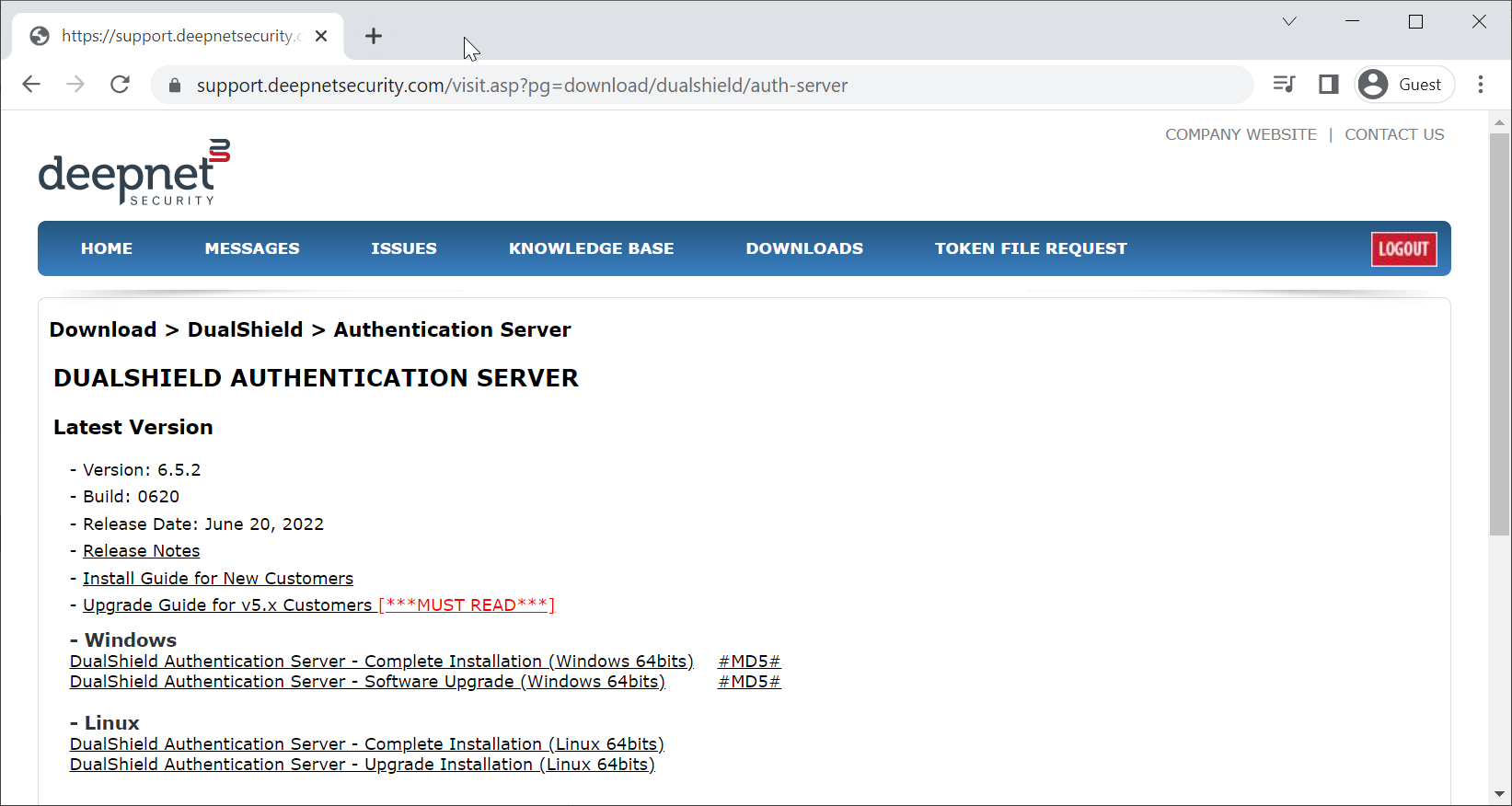Viewport: 1512px width, 806px height.
Task: Open the Downloads menu item
Action: (x=803, y=248)
